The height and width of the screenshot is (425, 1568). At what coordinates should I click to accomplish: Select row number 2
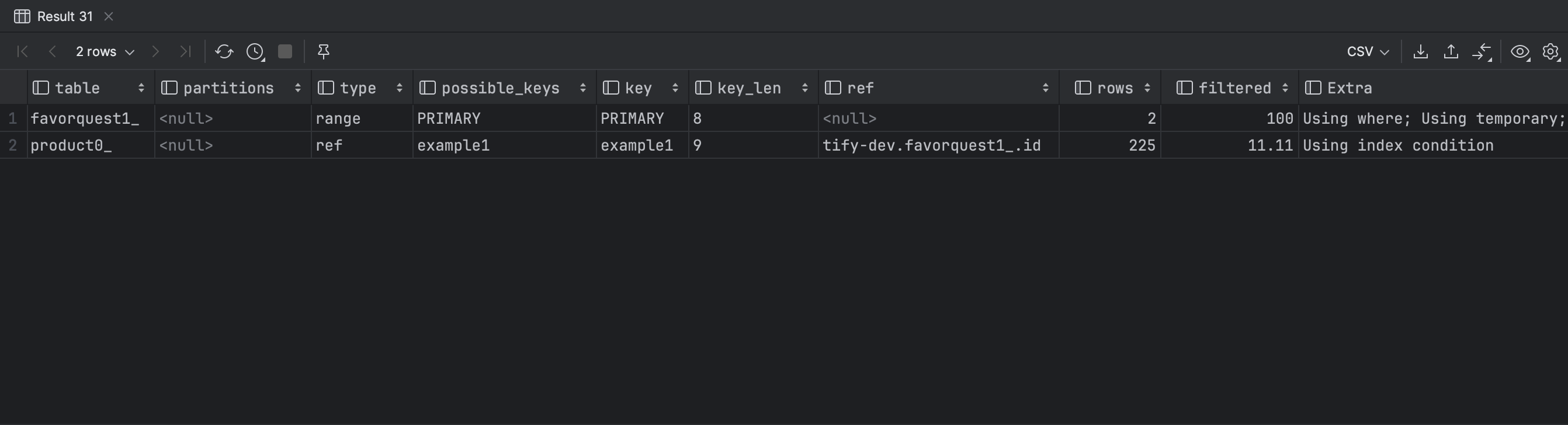click(13, 145)
